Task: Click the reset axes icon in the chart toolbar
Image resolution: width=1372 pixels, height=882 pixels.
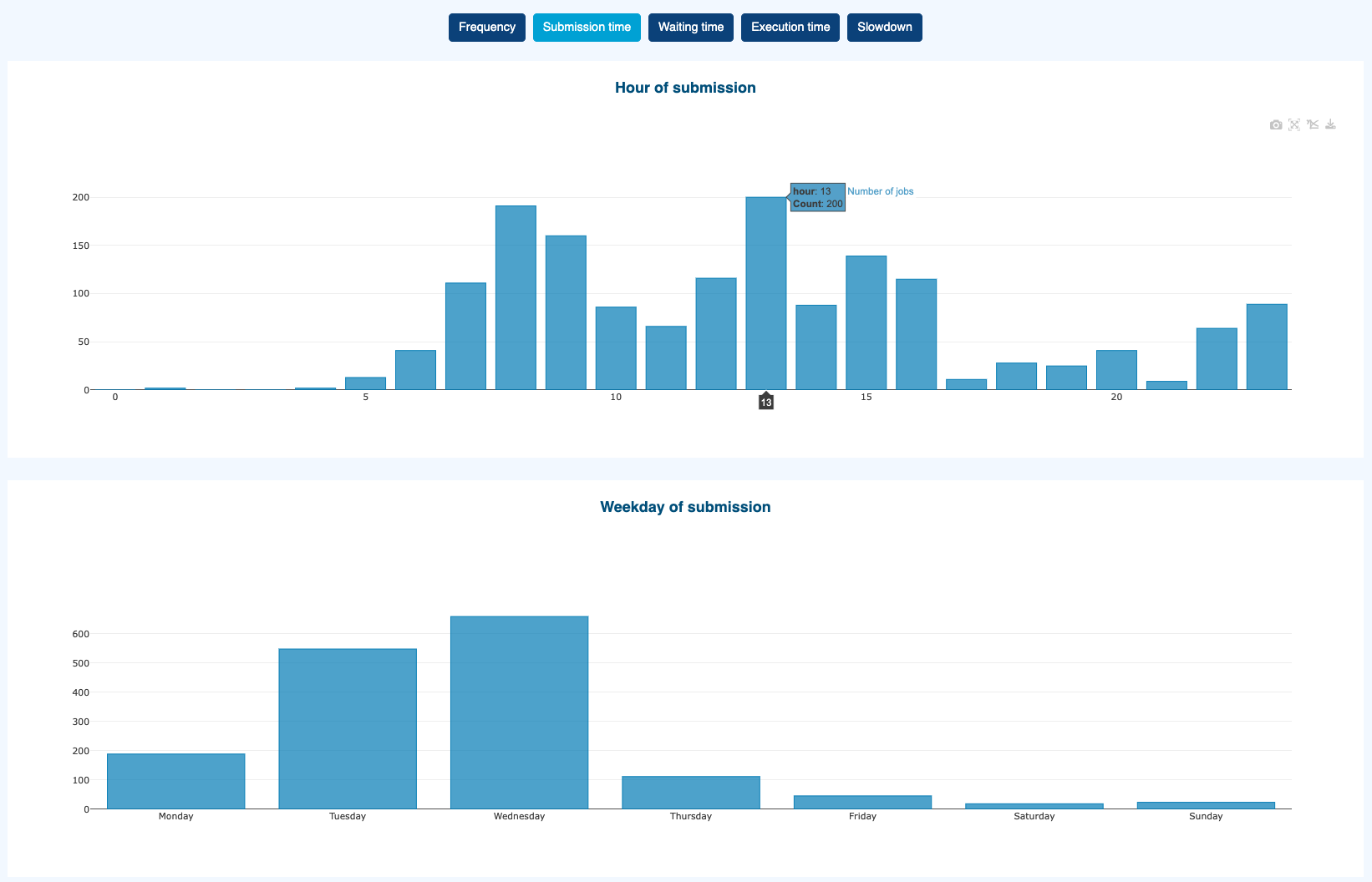Action: 1313,124
